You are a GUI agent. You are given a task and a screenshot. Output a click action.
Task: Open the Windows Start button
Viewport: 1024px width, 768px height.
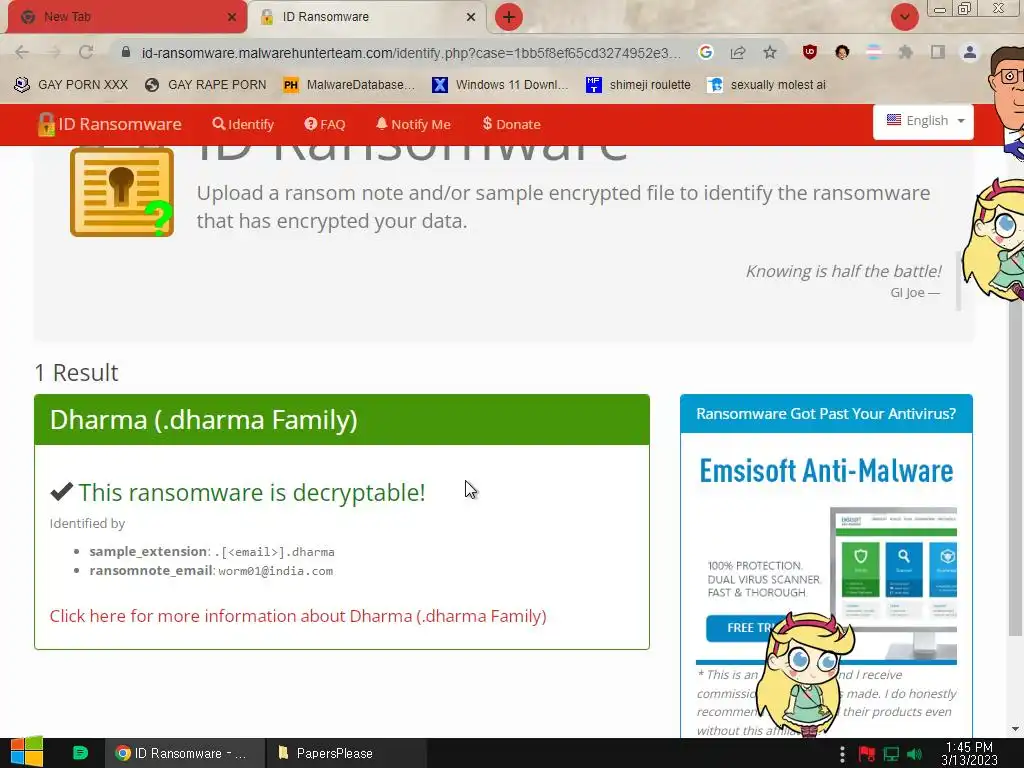point(27,753)
